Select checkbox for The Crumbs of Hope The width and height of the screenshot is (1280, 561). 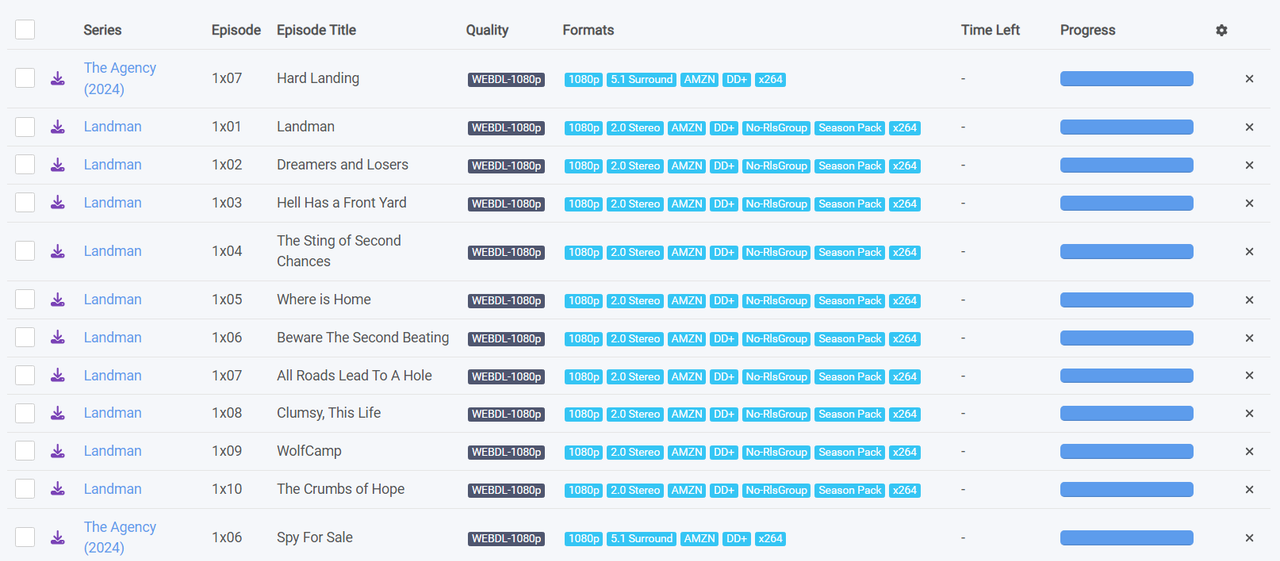pyautogui.click(x=25, y=489)
